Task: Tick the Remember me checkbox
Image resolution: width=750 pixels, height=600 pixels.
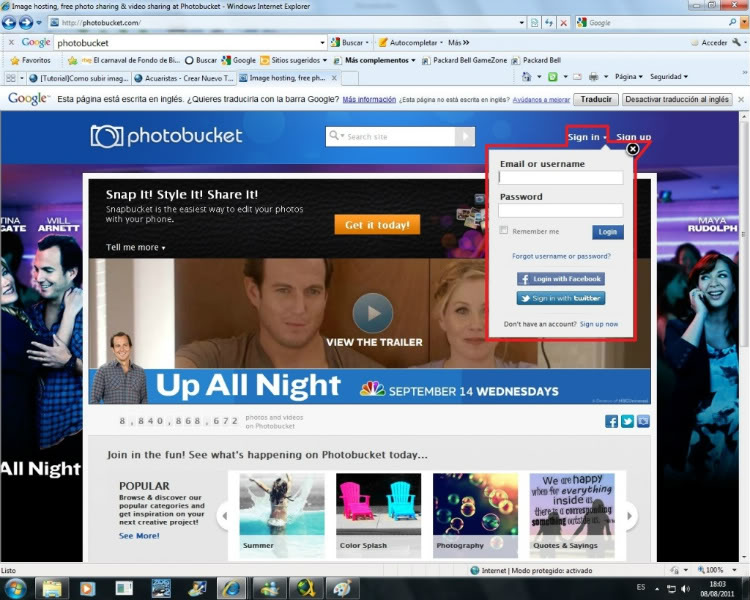Action: pyautogui.click(x=504, y=230)
